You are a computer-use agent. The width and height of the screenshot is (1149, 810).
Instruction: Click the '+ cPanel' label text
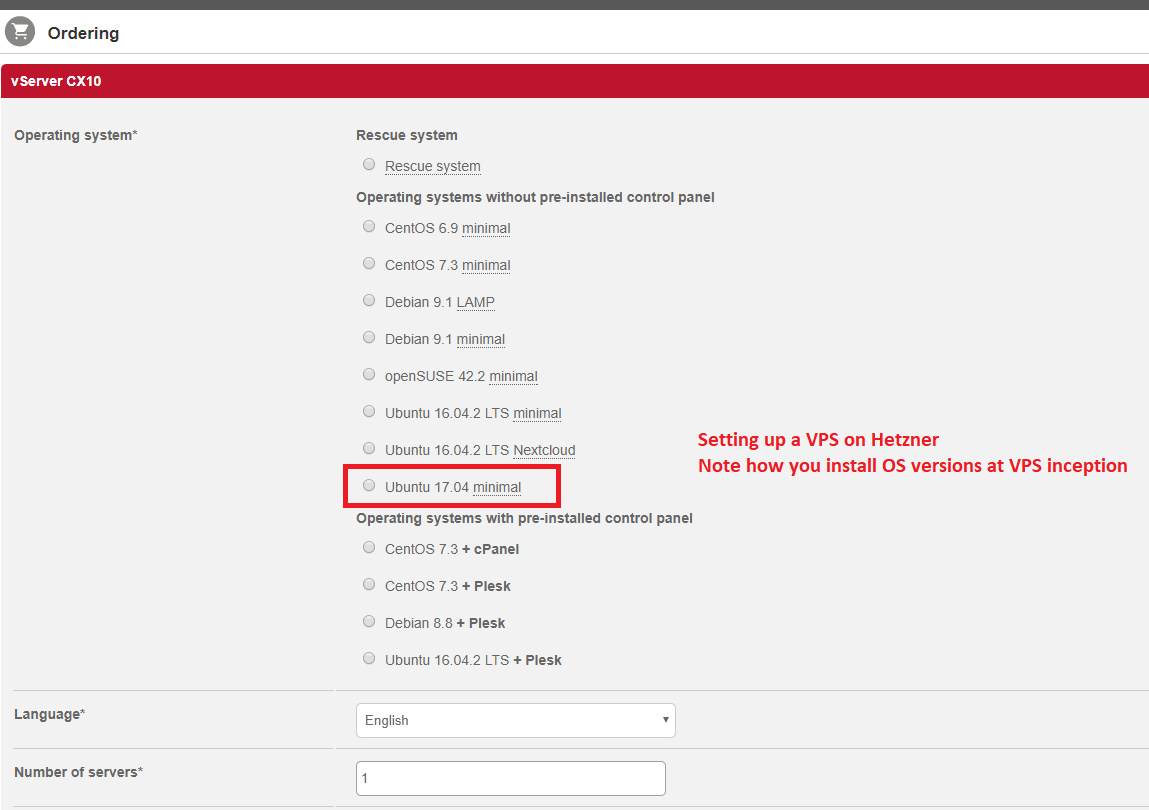click(x=490, y=549)
